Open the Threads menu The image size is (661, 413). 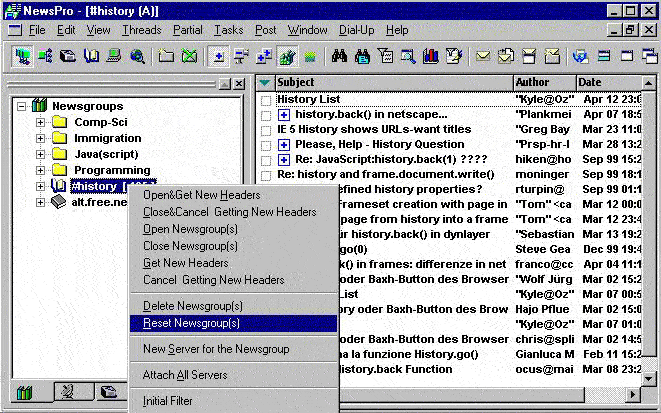tap(142, 30)
